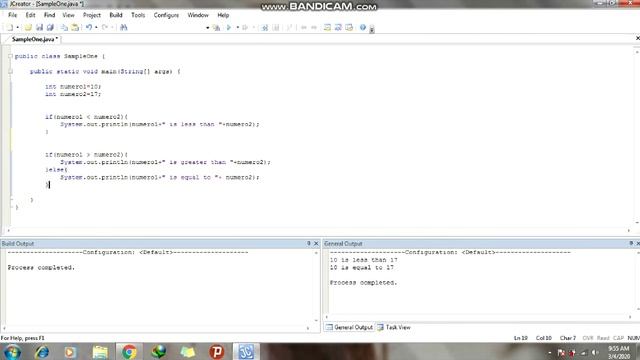Click the blue Help icon

click(363, 27)
